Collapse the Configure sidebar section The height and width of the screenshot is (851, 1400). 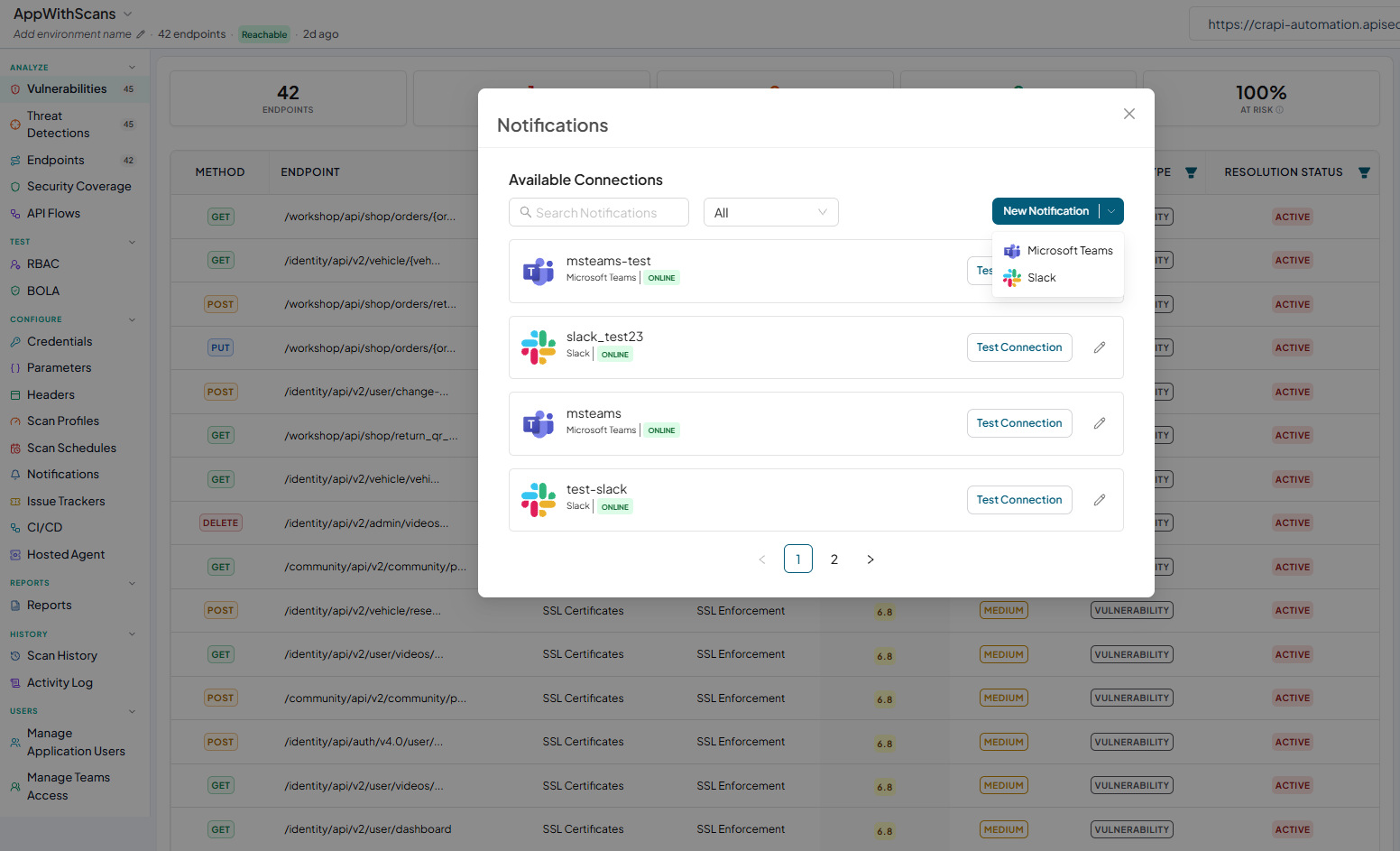132,319
